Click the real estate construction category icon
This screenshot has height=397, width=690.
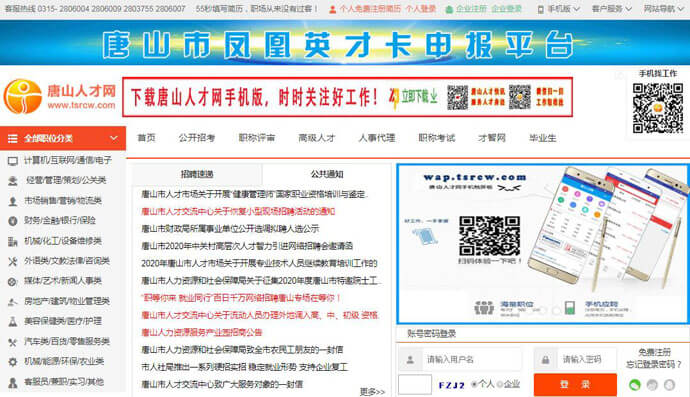click(13, 301)
